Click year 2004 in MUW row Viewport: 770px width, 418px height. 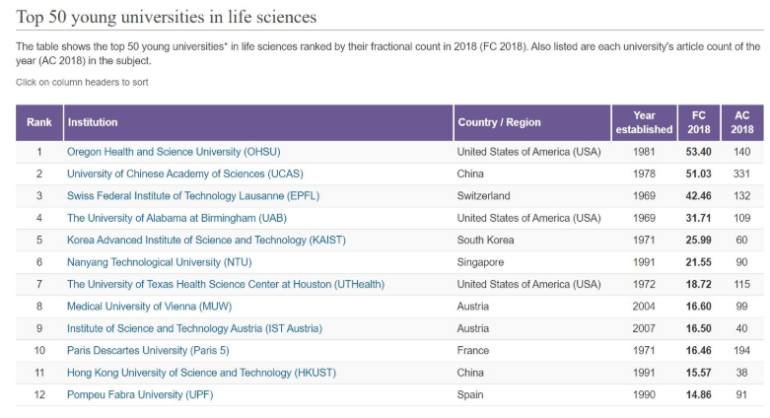[644, 307]
